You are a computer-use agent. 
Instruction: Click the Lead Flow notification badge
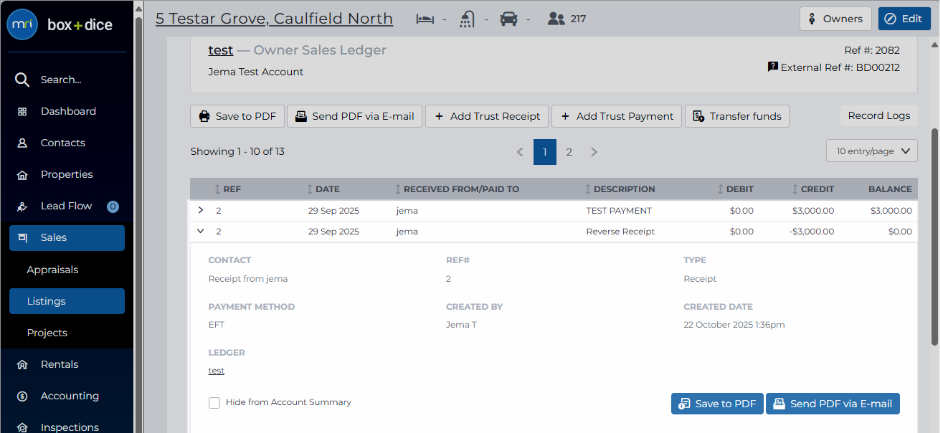pyautogui.click(x=113, y=206)
